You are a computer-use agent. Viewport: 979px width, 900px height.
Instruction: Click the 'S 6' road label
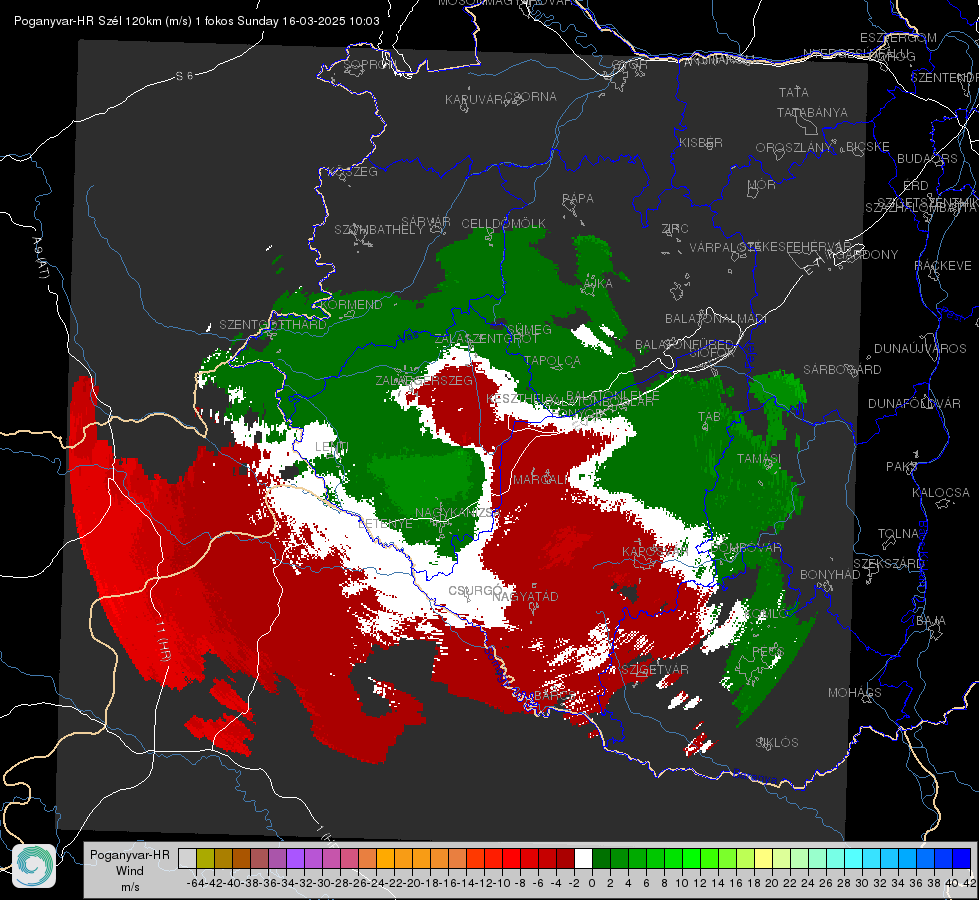[184, 76]
